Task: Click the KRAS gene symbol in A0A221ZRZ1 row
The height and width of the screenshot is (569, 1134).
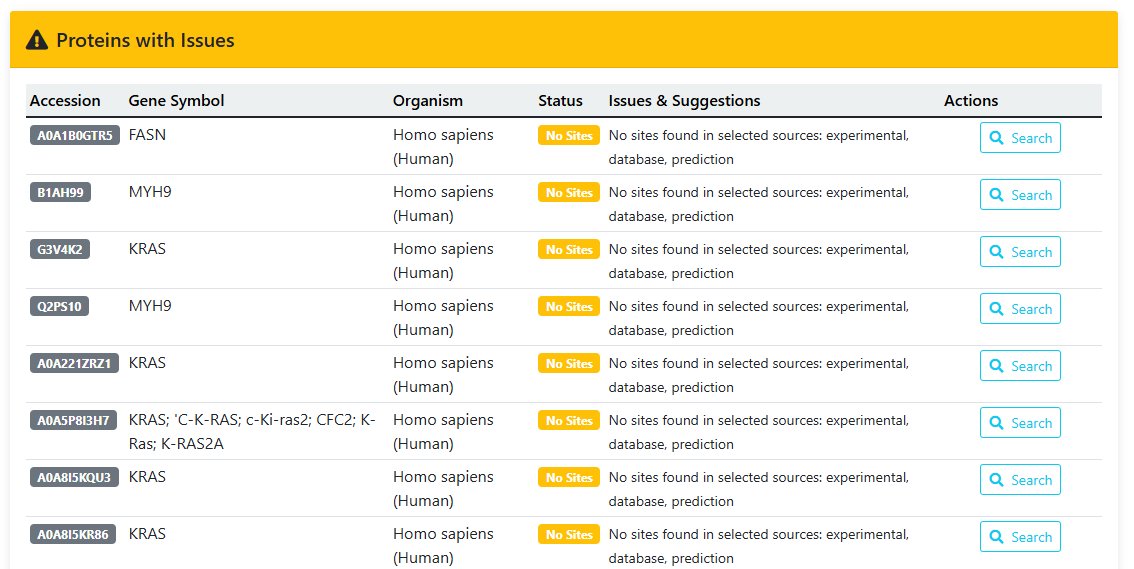Action: pos(147,363)
